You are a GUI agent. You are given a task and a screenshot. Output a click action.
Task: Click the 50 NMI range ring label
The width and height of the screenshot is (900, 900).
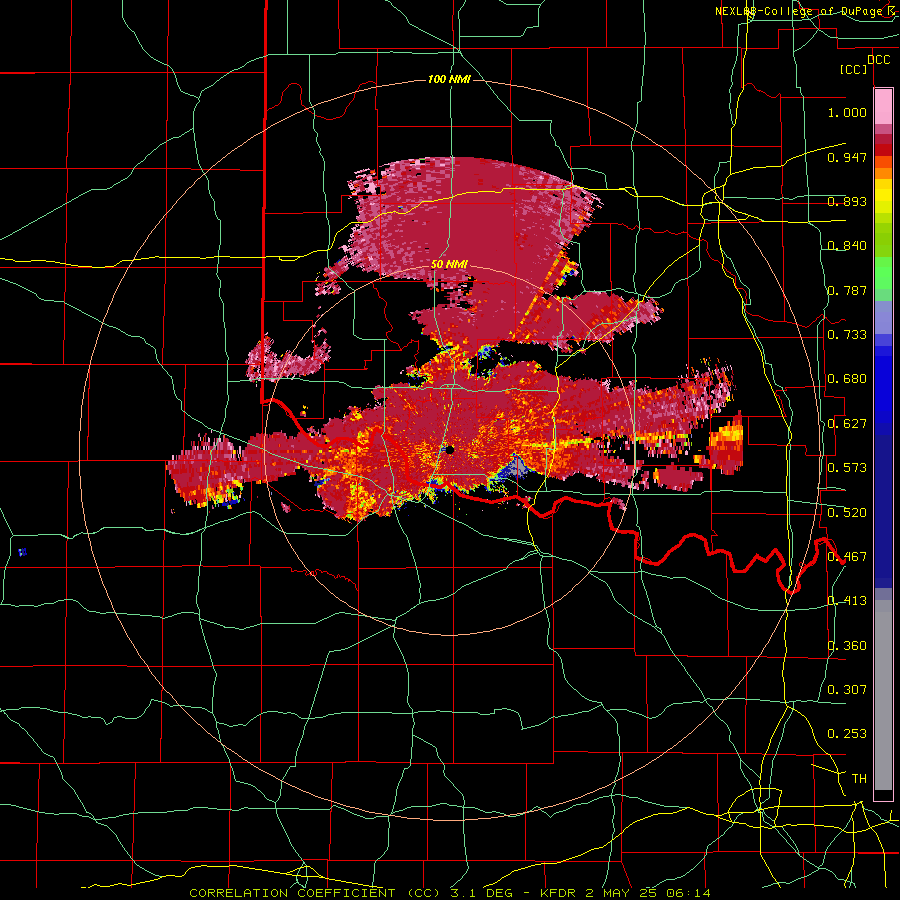449,265
